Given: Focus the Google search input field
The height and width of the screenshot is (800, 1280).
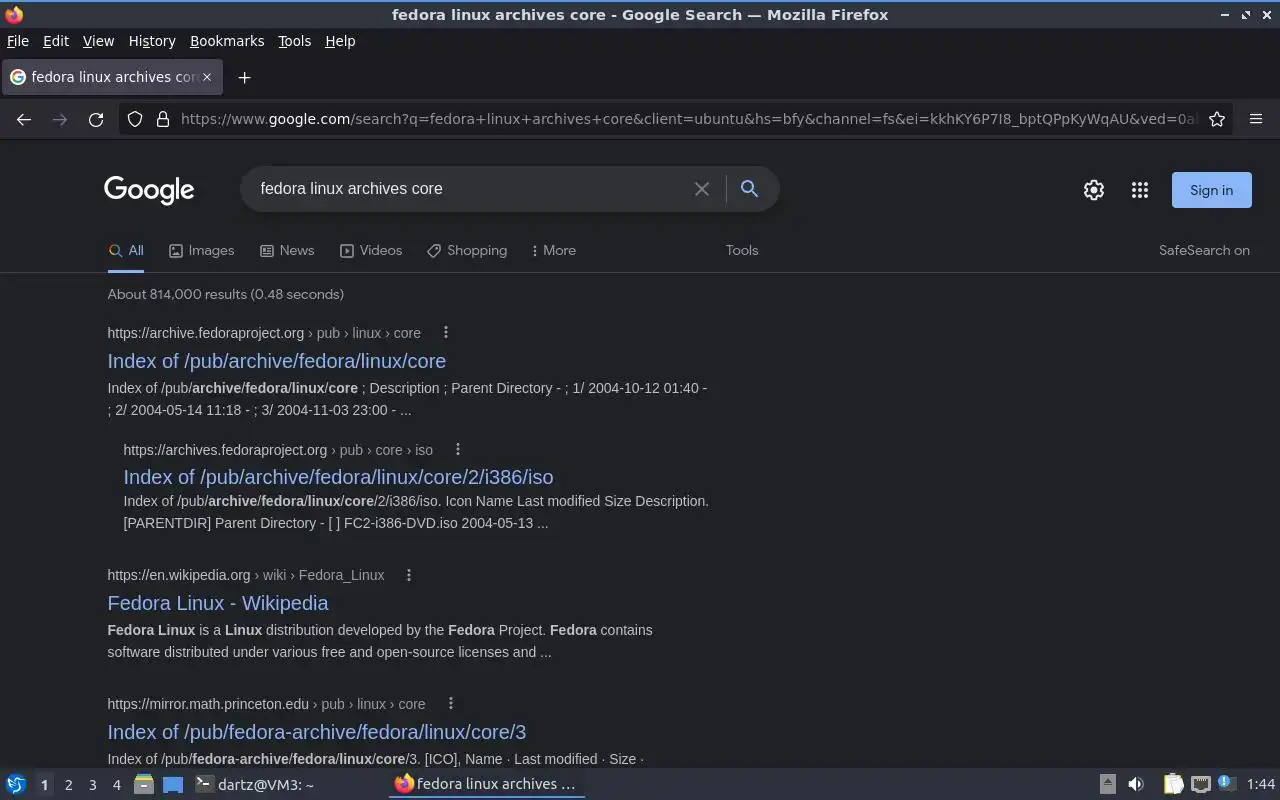Looking at the screenshot, I should (470, 189).
